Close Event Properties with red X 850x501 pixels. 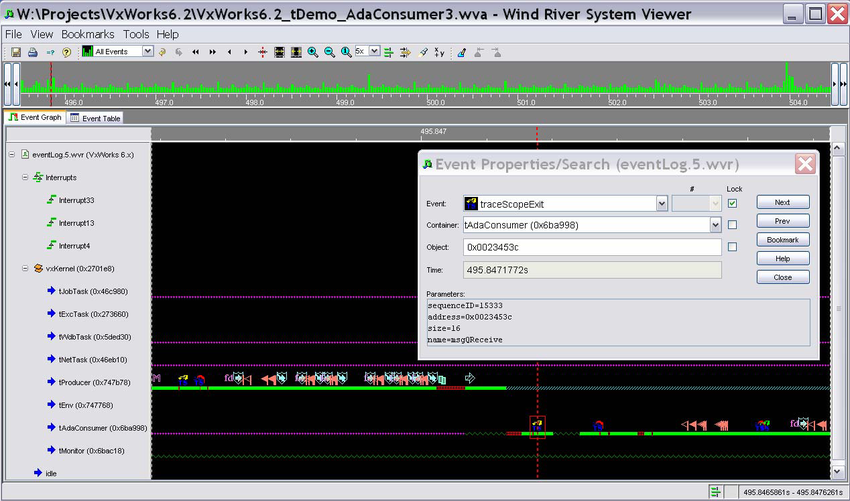pos(805,164)
